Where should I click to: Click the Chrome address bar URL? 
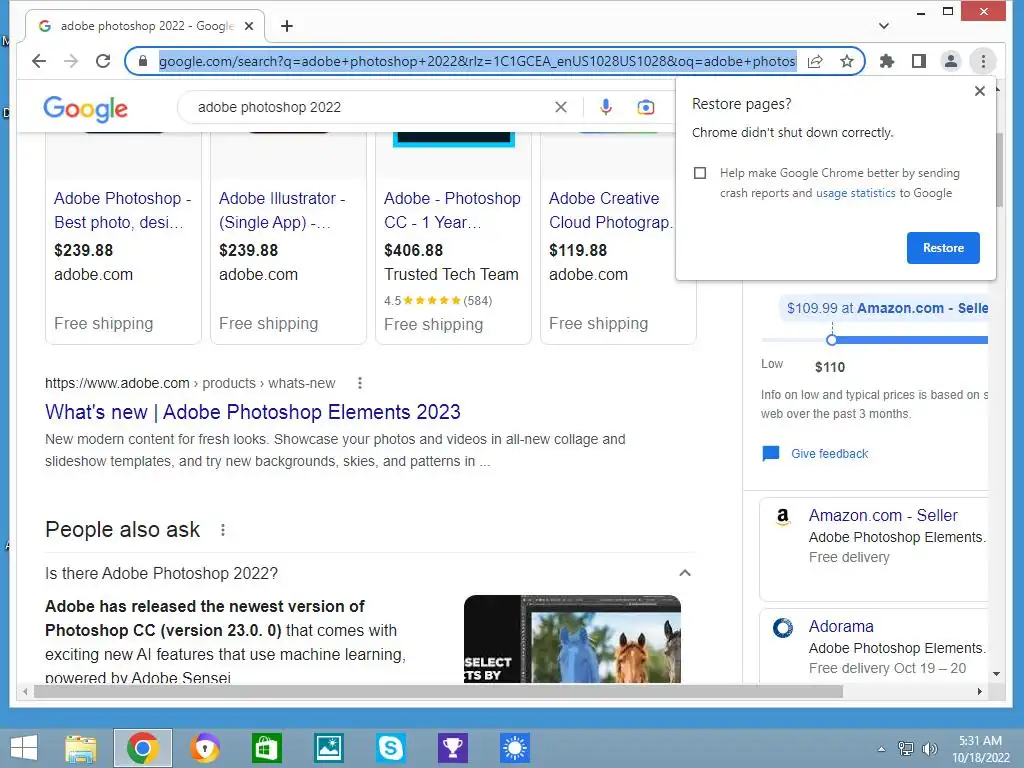coord(477,61)
